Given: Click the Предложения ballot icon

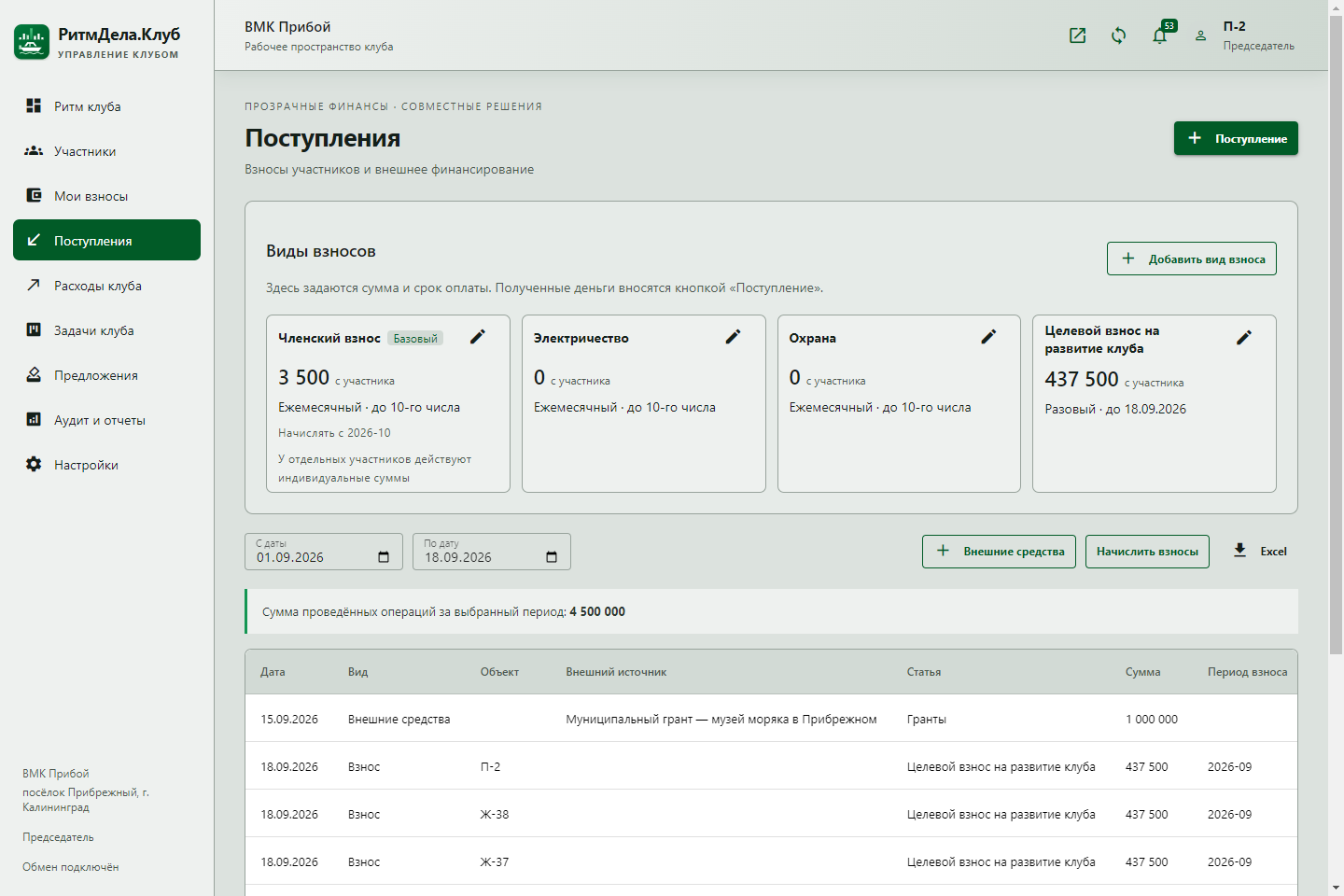Looking at the screenshot, I should click(34, 374).
